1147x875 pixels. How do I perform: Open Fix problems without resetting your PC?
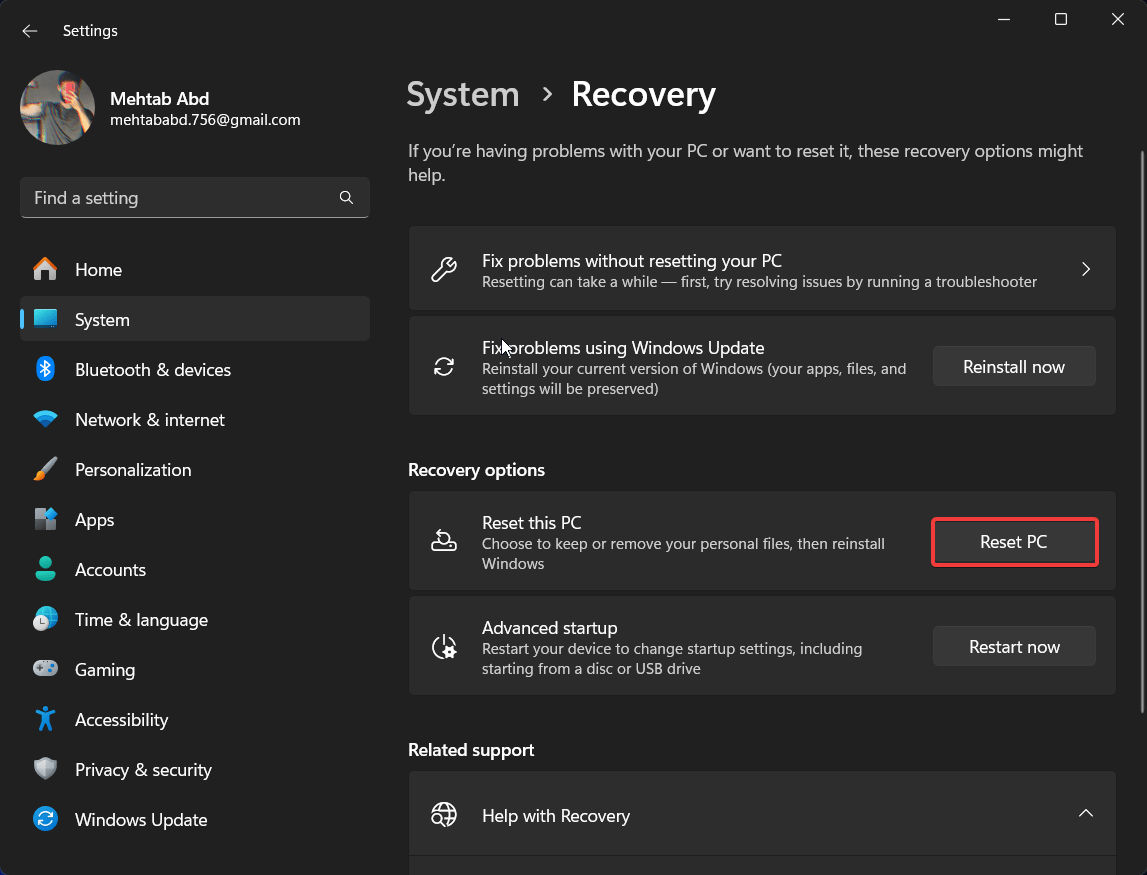coord(762,268)
